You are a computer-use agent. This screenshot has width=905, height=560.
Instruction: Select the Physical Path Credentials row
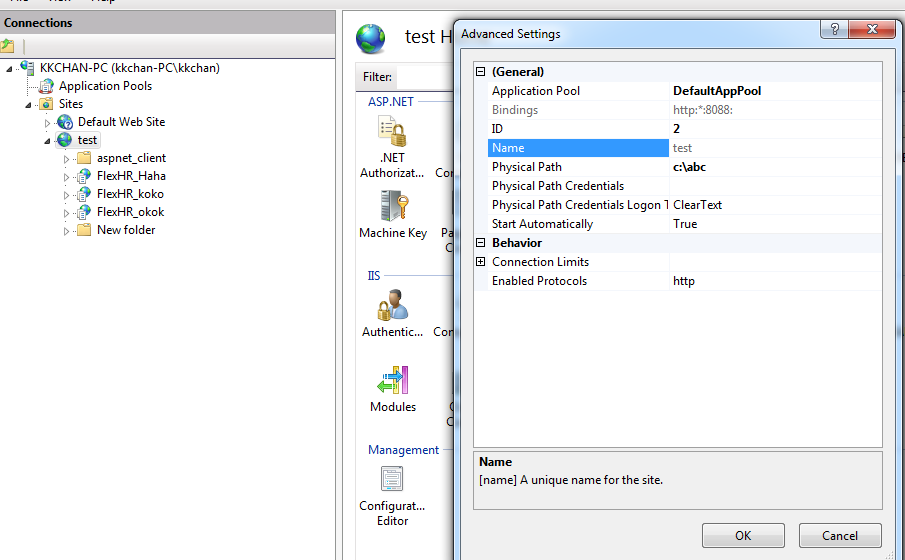[685, 186]
